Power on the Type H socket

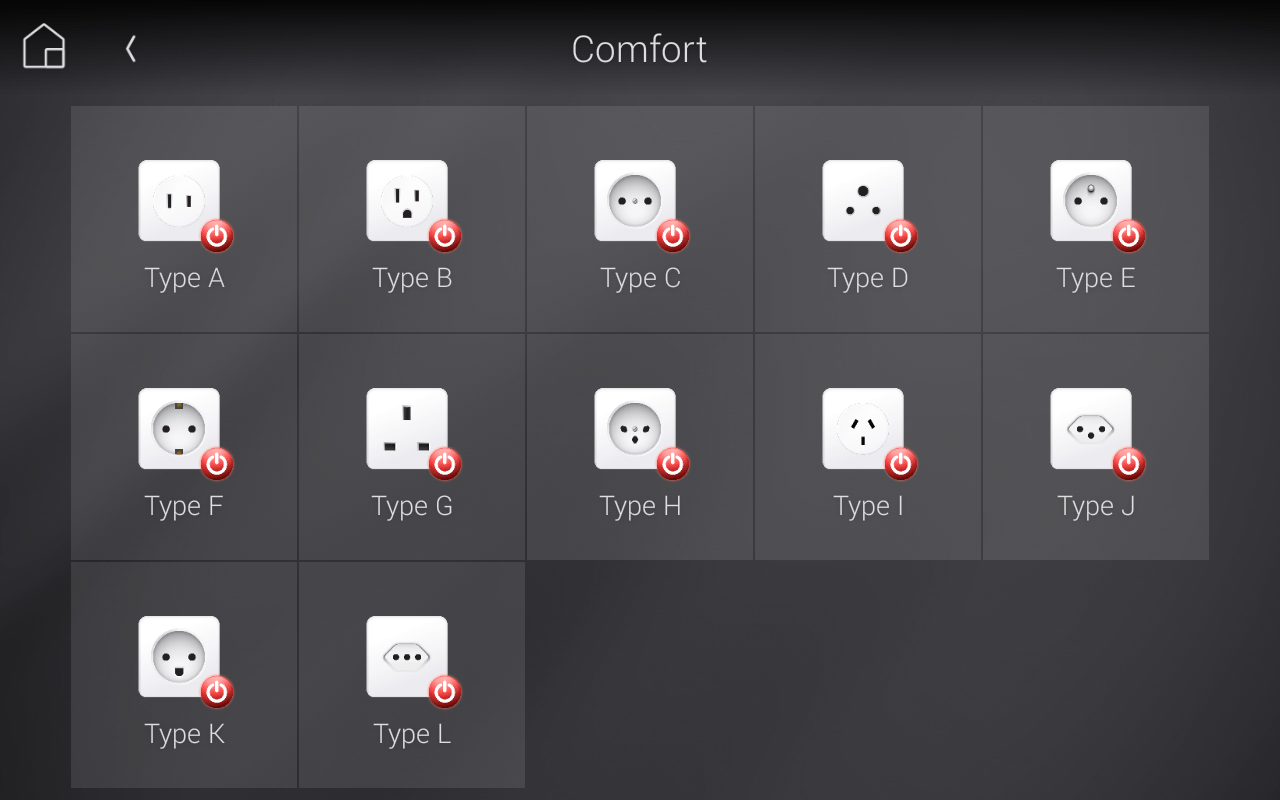(x=675, y=464)
